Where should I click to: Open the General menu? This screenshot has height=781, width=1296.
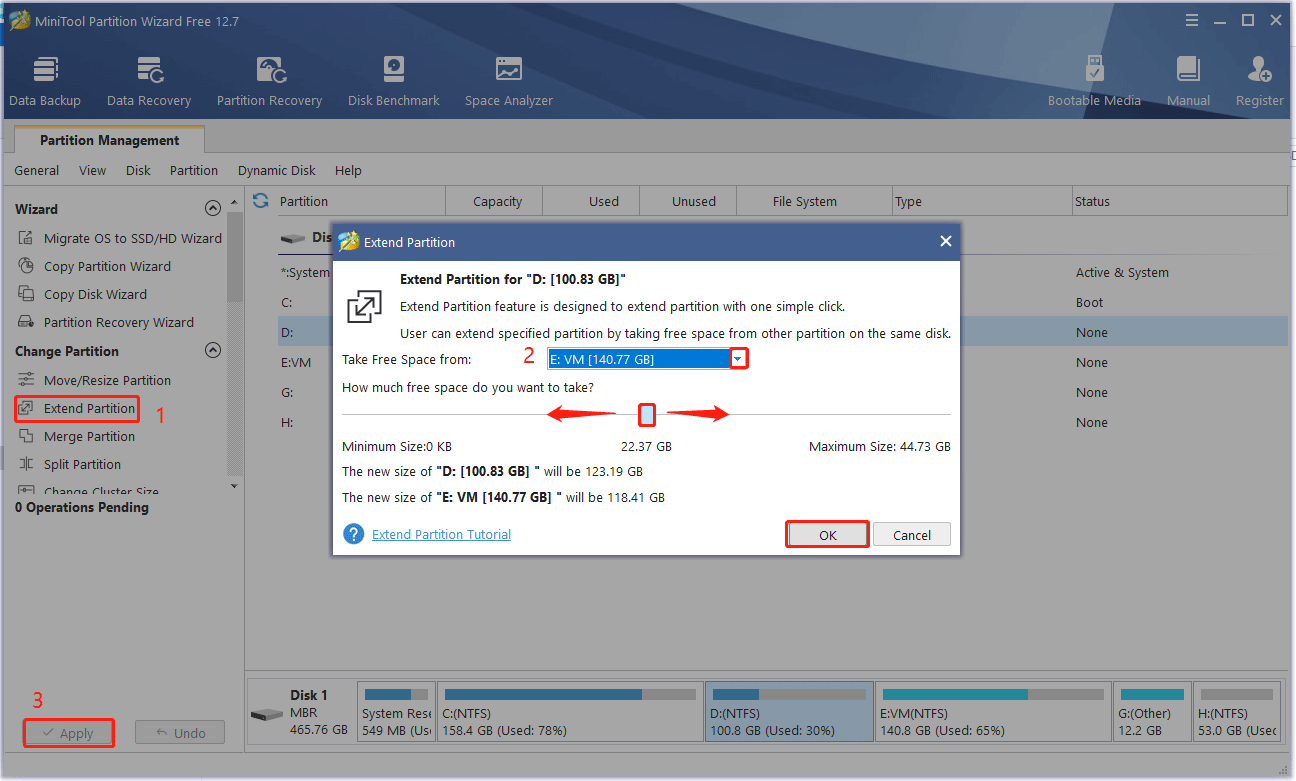(x=37, y=170)
